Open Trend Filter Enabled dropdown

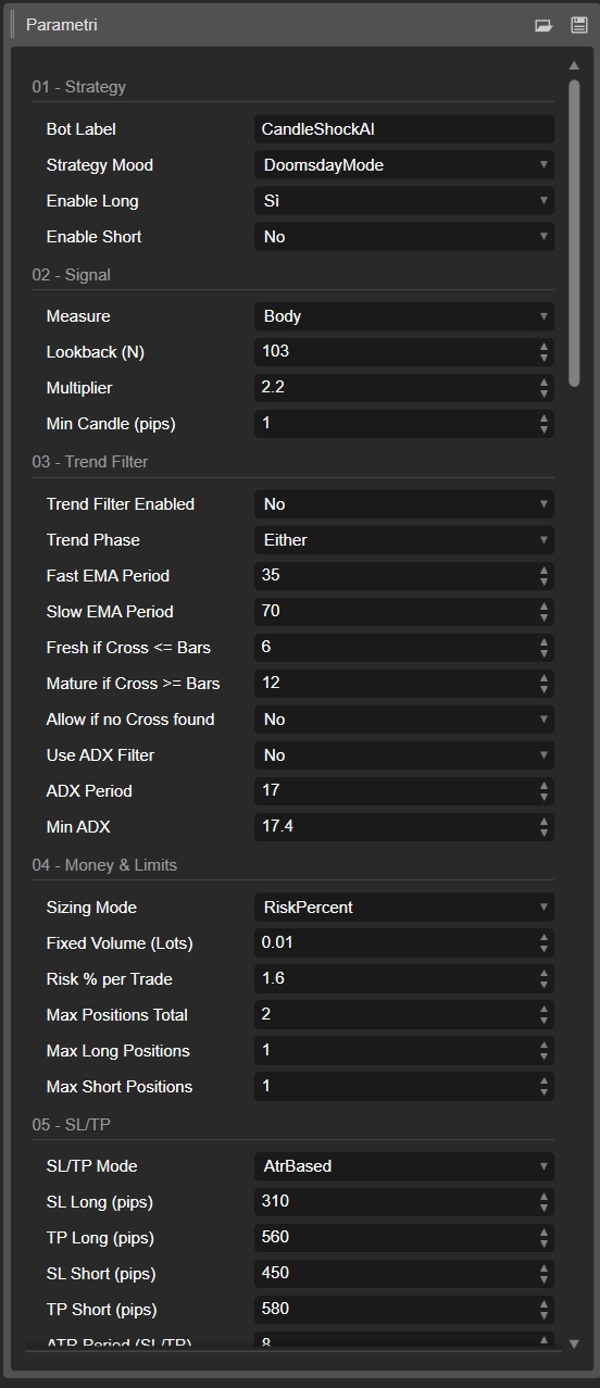point(403,504)
